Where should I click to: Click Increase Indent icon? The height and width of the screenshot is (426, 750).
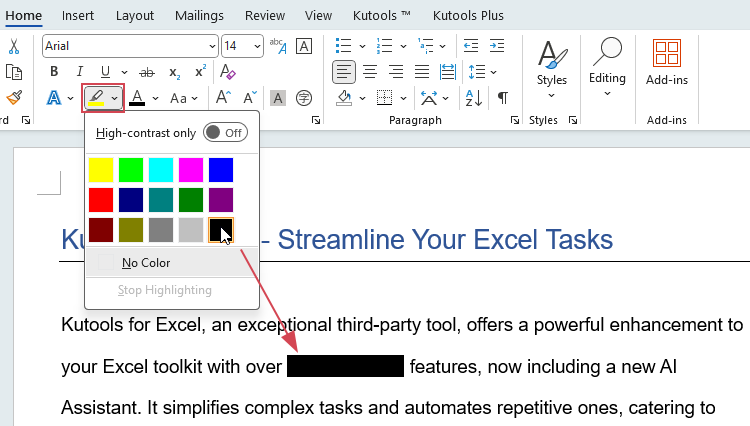pyautogui.click(x=496, y=46)
